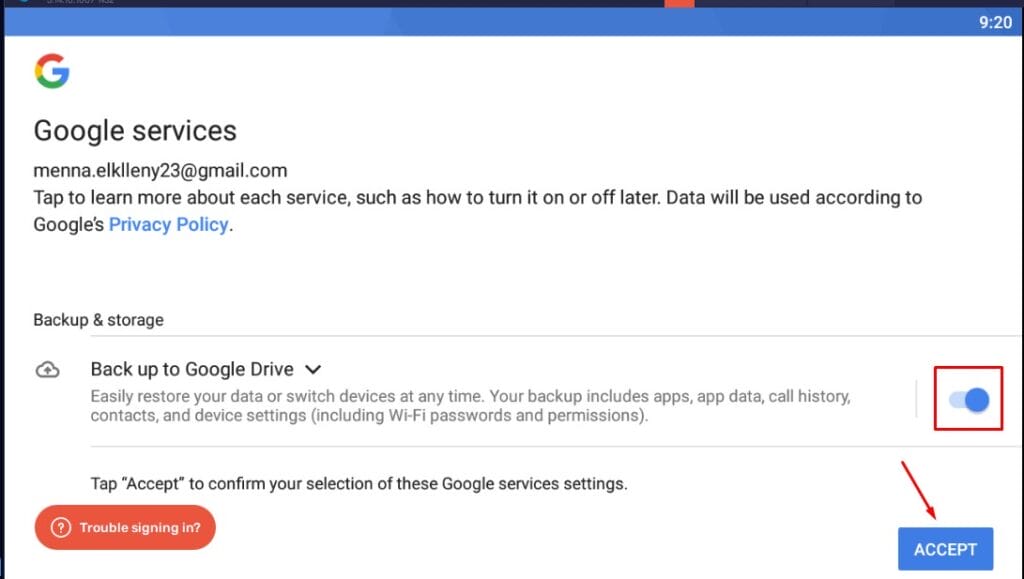This screenshot has width=1024, height=579.
Task: Click the Tap "Accept" to confirm message
Action: point(359,484)
